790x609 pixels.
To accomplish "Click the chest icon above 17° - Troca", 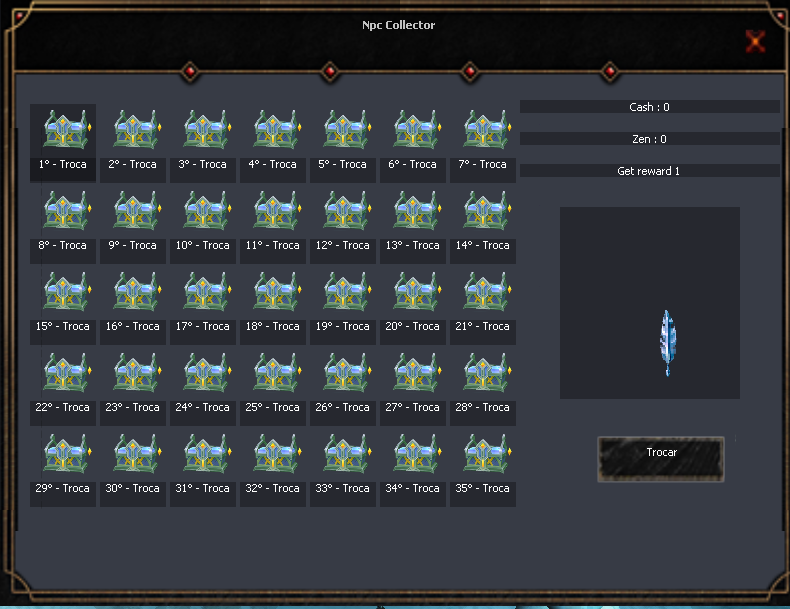I will [207, 292].
